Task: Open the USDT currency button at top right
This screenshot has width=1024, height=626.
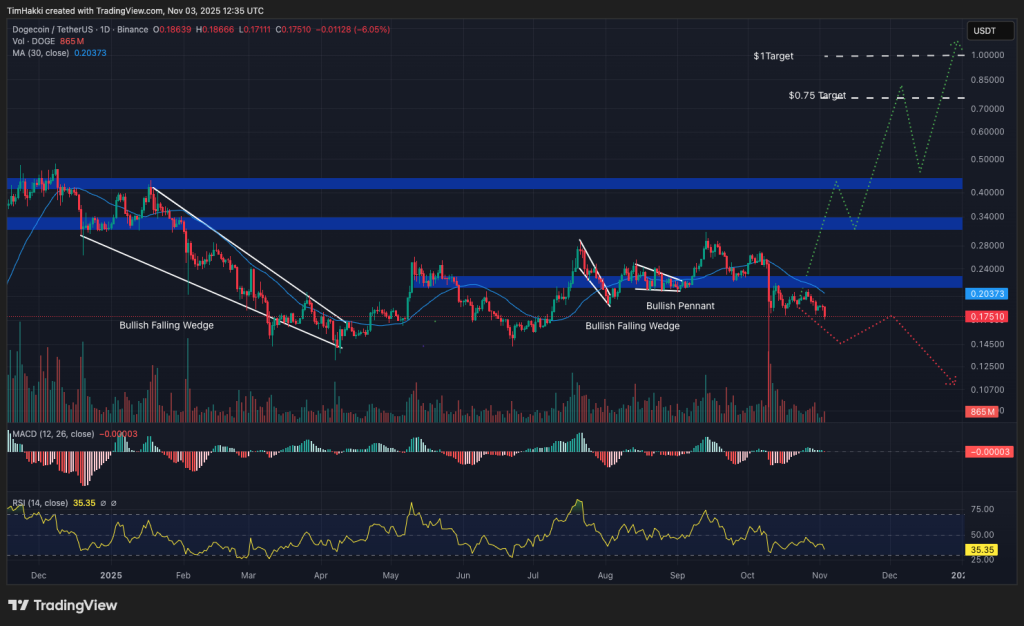Action: point(990,30)
